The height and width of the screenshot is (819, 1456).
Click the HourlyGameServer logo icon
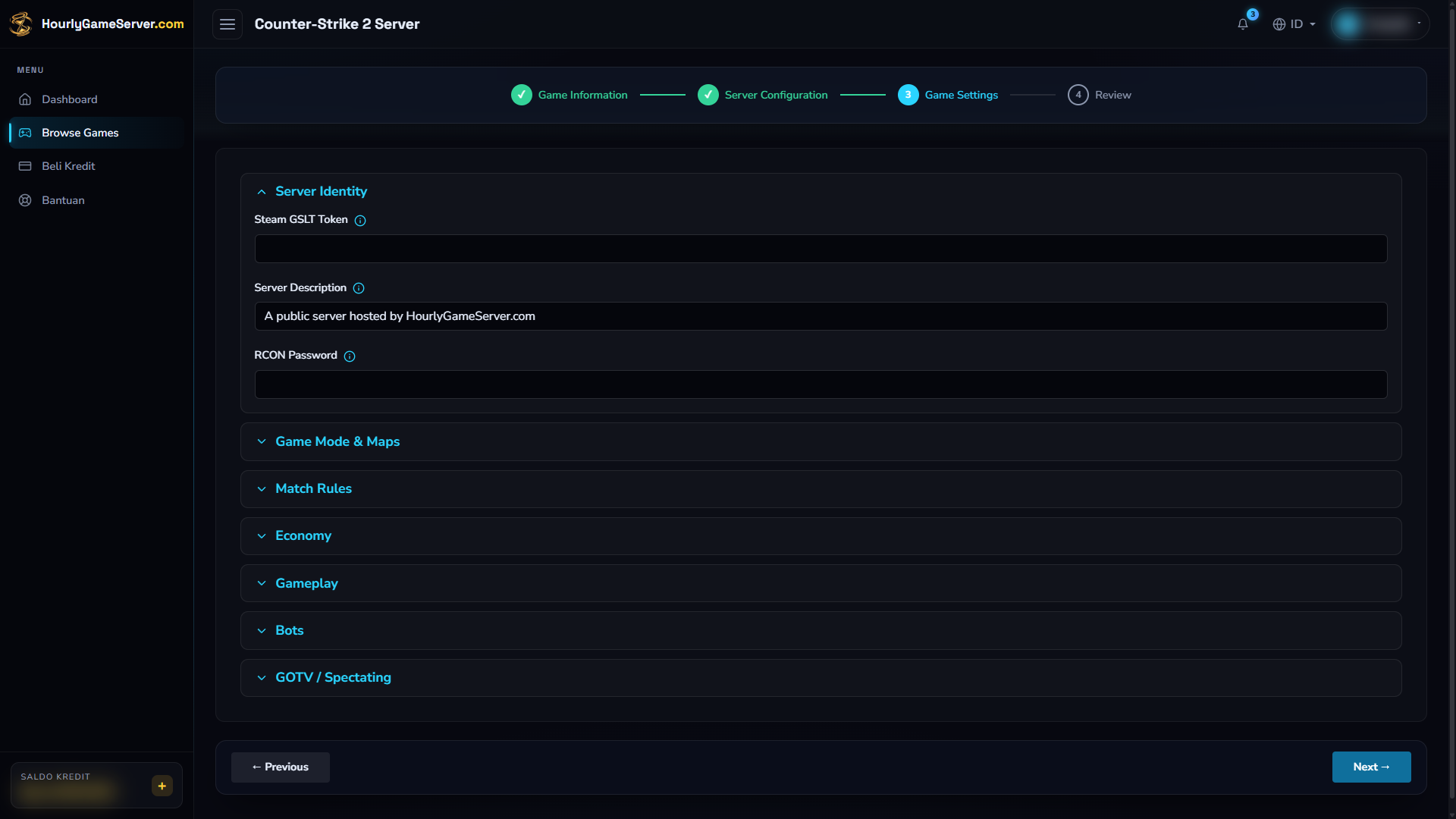click(20, 24)
